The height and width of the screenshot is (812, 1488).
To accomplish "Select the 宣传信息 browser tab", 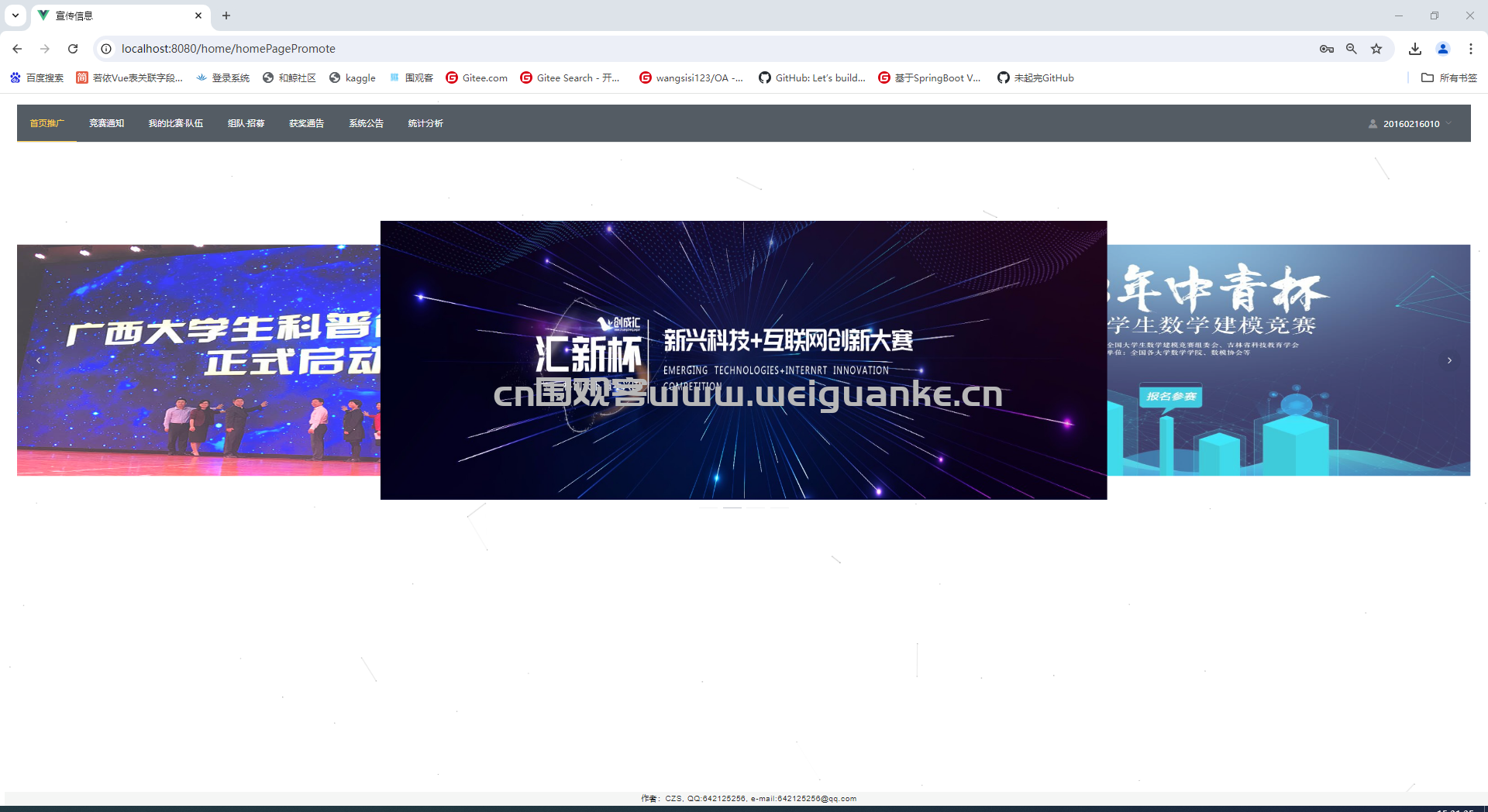I will coord(120,15).
